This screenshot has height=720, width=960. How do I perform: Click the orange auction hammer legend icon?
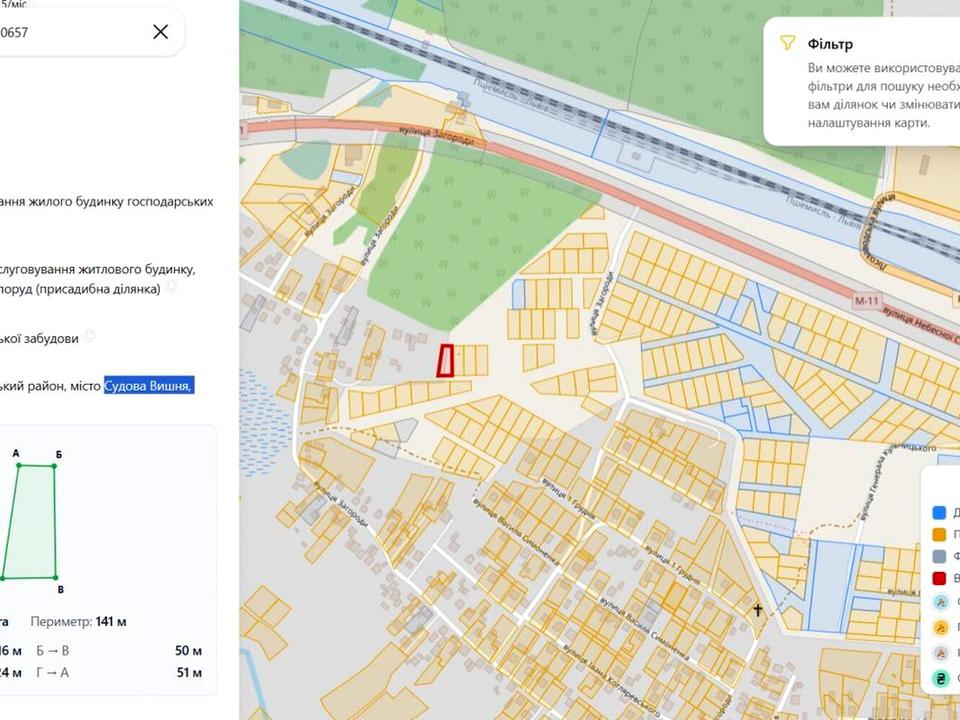tap(940, 628)
